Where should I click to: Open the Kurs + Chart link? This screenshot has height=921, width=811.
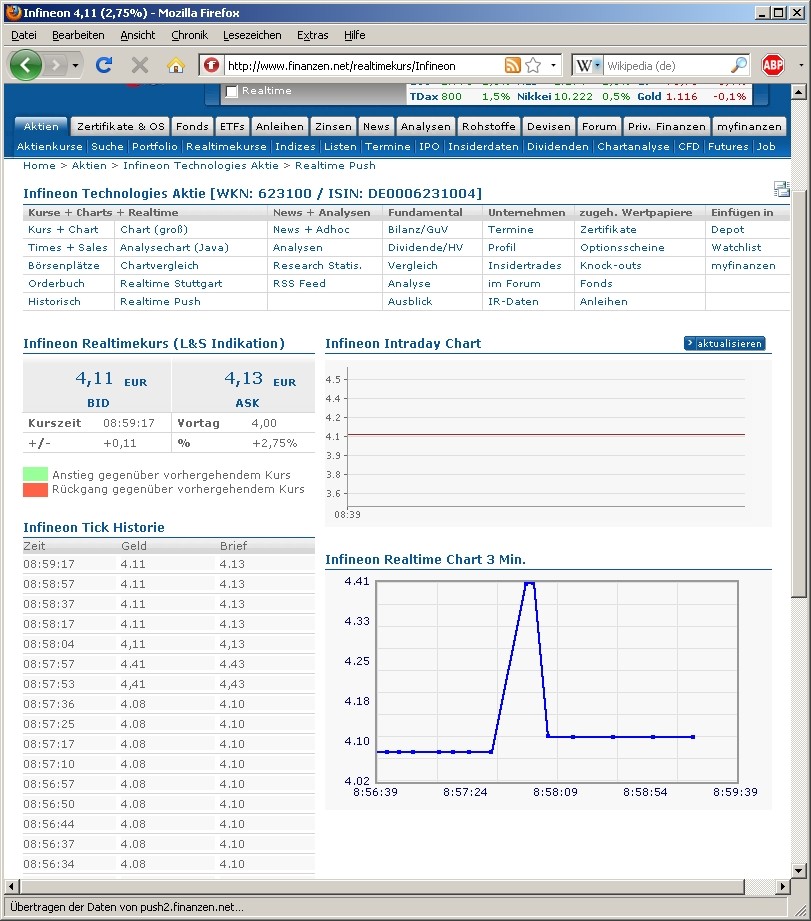tap(63, 230)
